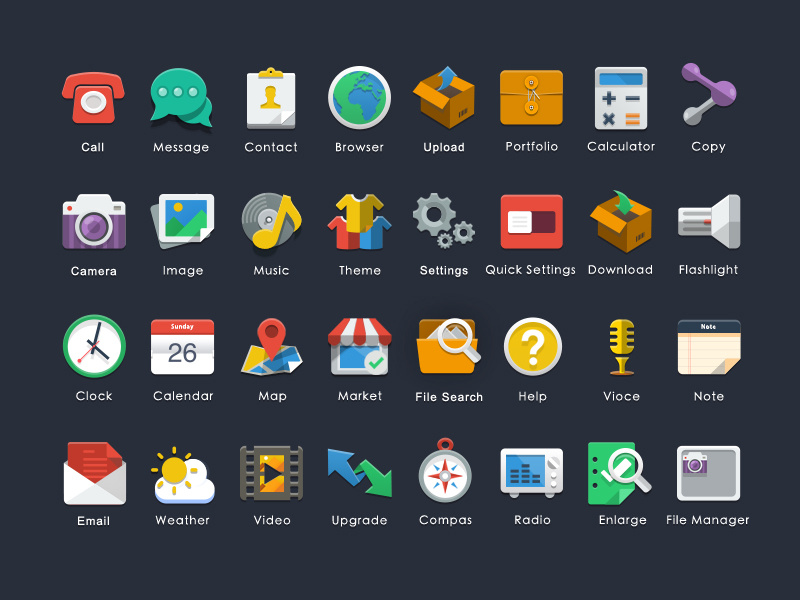Click the Help question mark icon
Screen dimensions: 800x600
[532, 347]
